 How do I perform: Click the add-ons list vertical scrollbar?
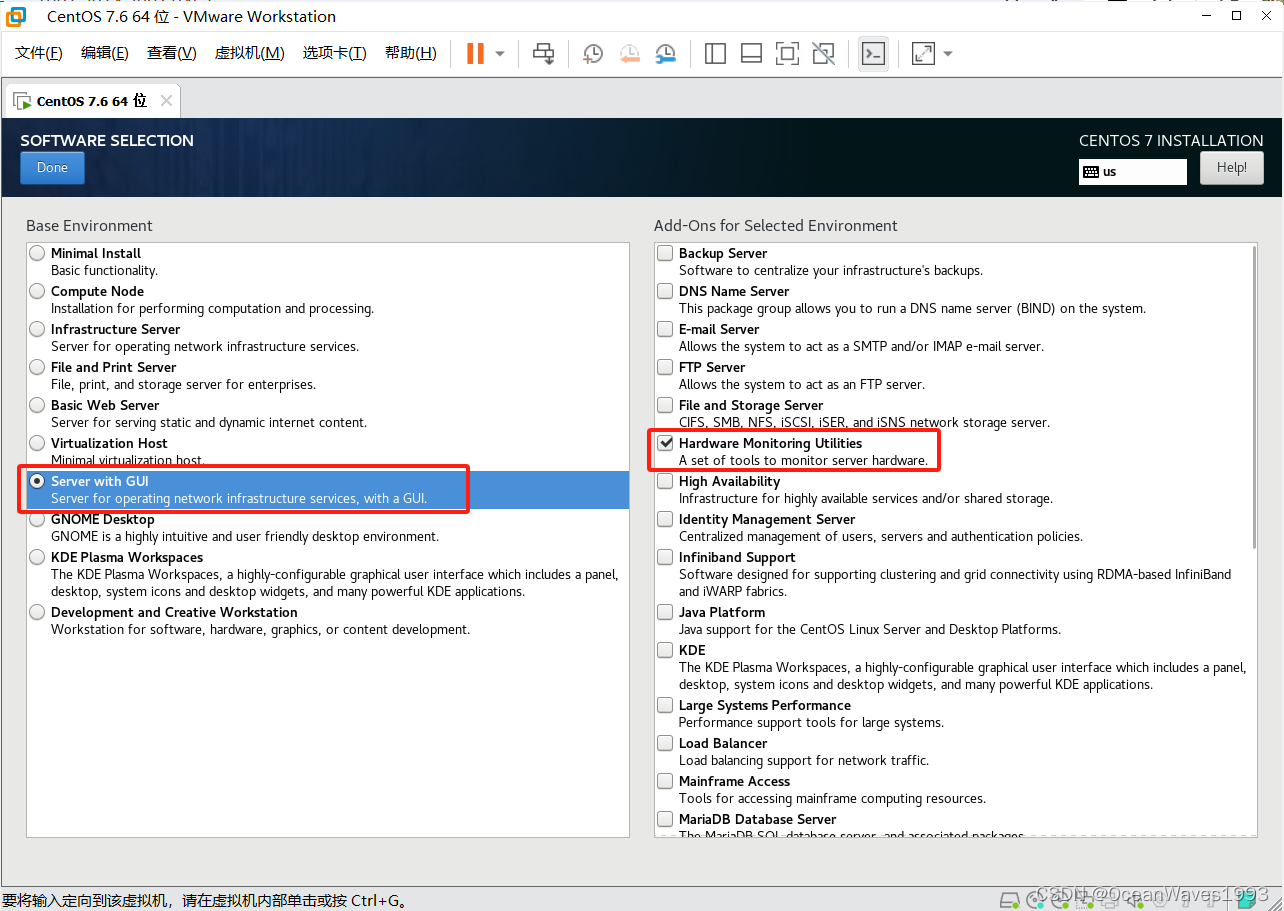1255,397
